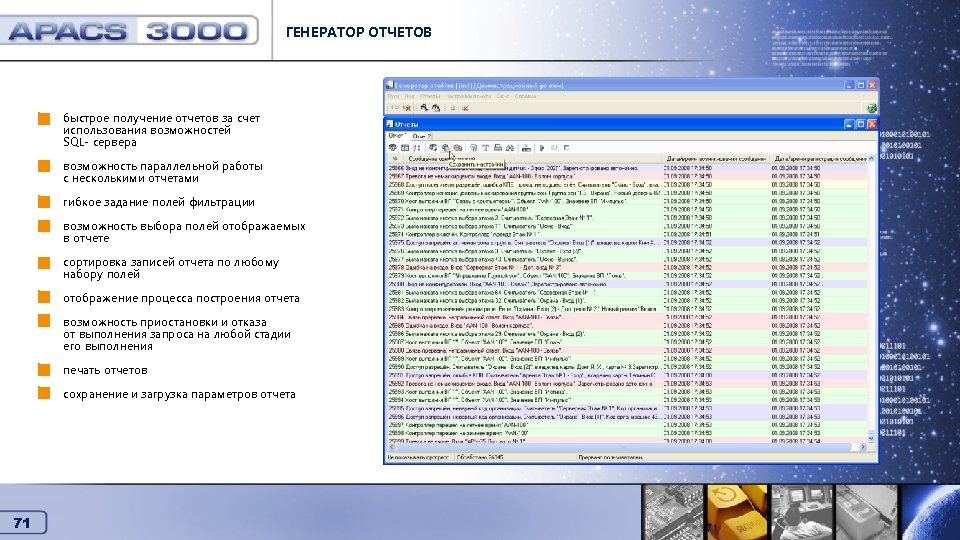Click the red cross icon in main toolbar
The image size is (960, 540).
coord(465,108)
